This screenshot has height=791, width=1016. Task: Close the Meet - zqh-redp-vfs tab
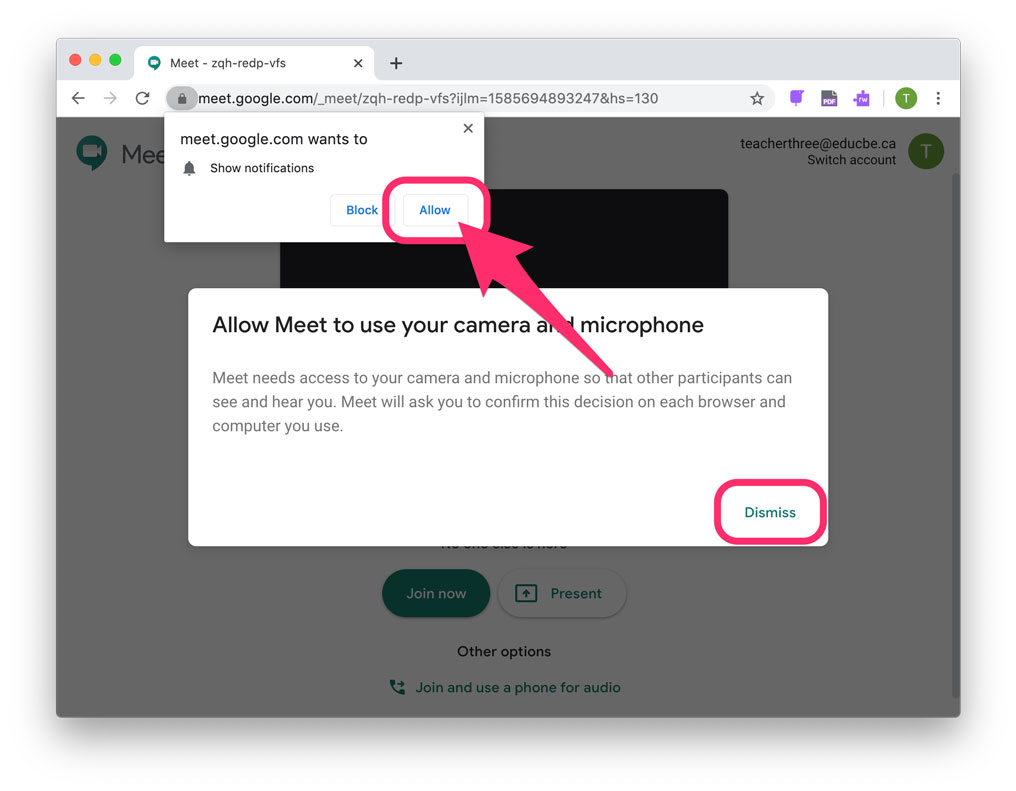point(358,63)
